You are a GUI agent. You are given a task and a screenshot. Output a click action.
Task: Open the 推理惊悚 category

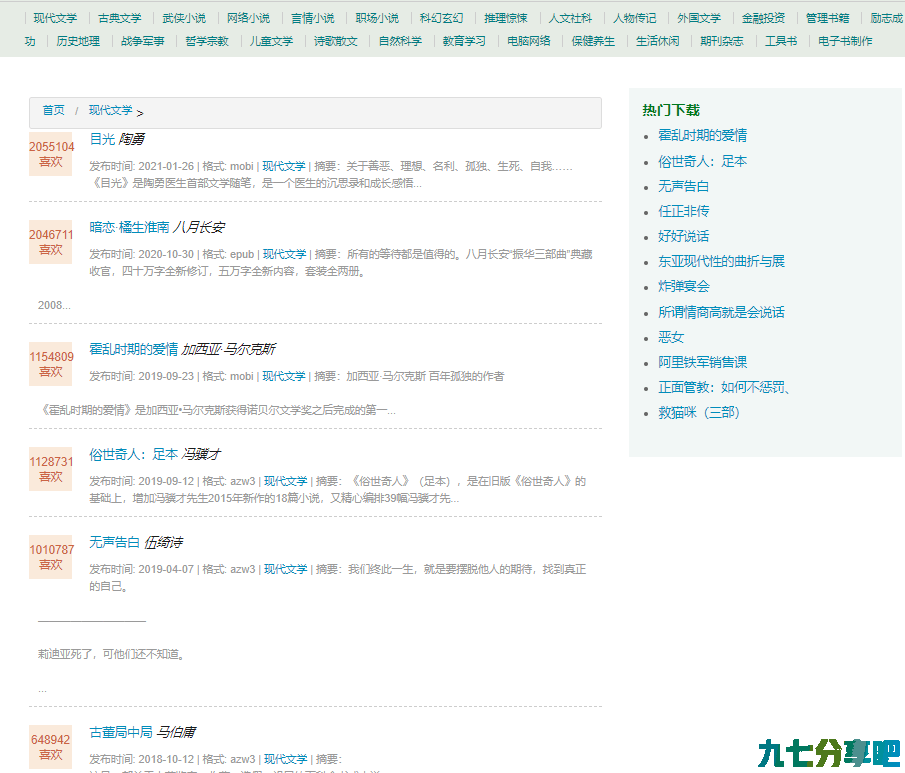[x=506, y=18]
